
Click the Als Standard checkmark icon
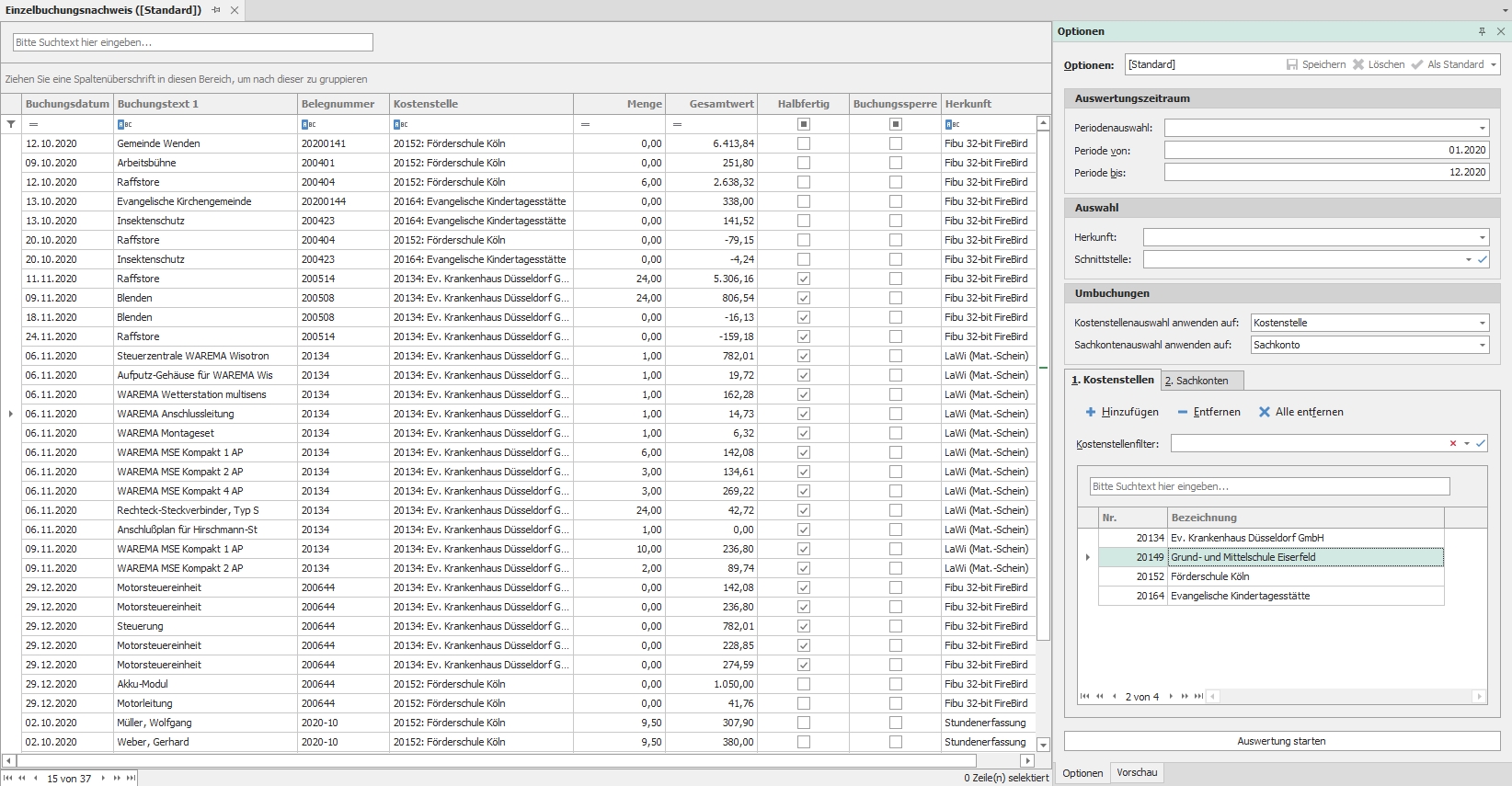point(1417,64)
